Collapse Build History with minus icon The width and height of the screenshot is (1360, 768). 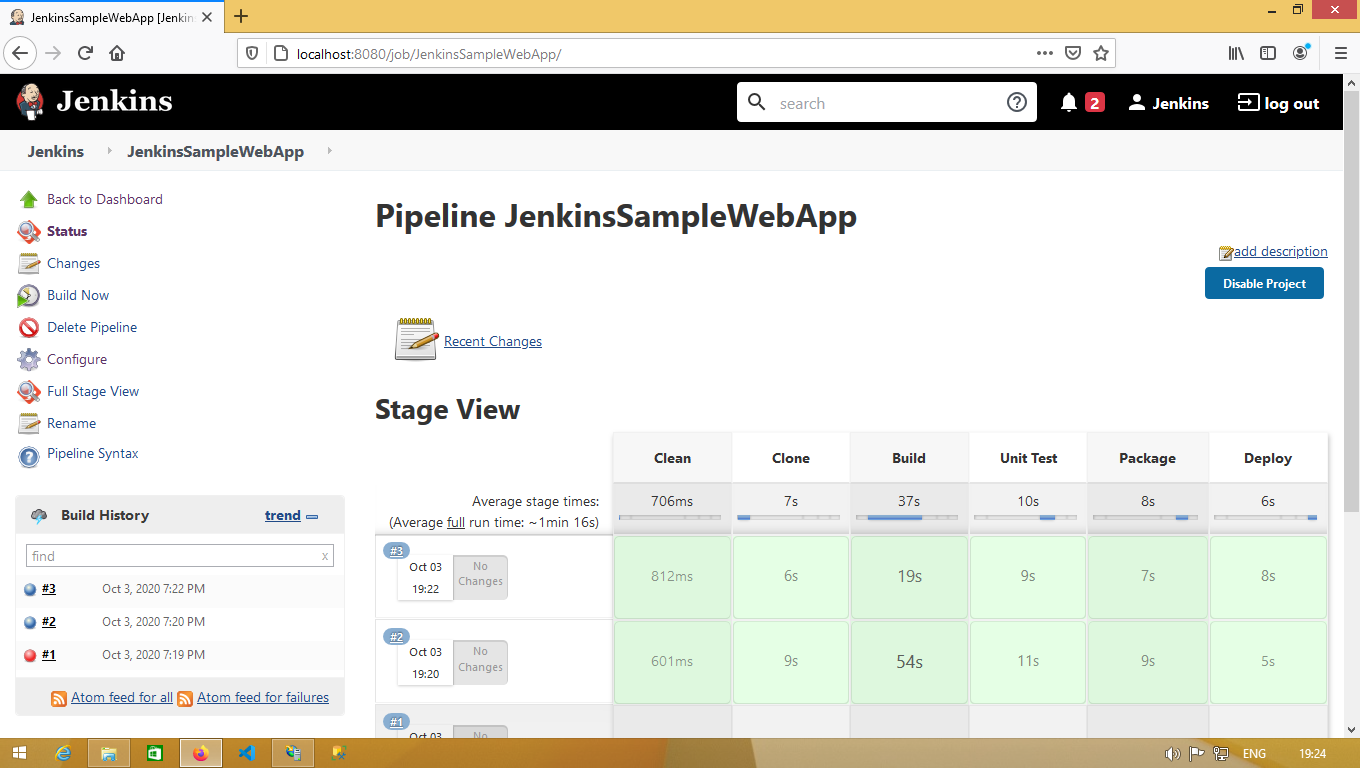(312, 517)
